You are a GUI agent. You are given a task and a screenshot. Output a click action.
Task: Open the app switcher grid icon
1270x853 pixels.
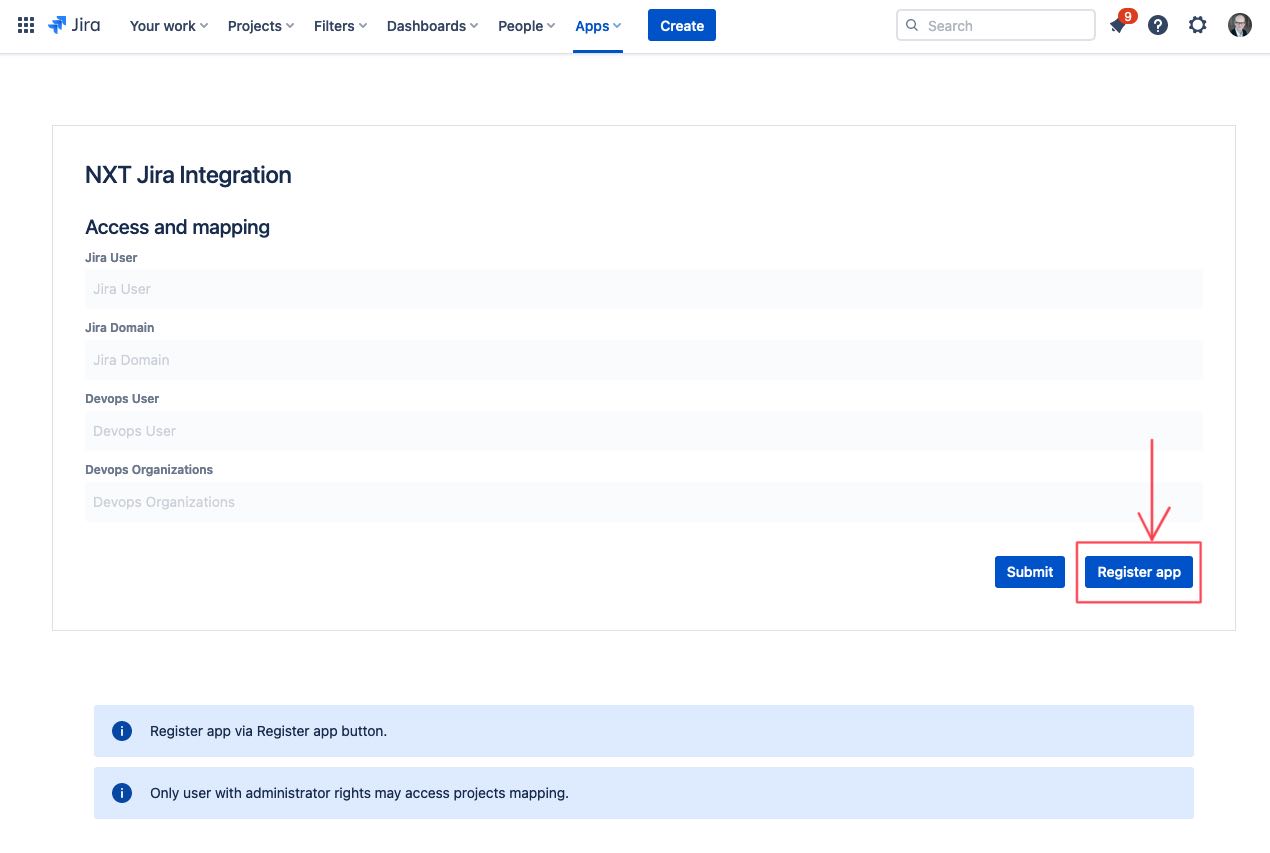27,26
